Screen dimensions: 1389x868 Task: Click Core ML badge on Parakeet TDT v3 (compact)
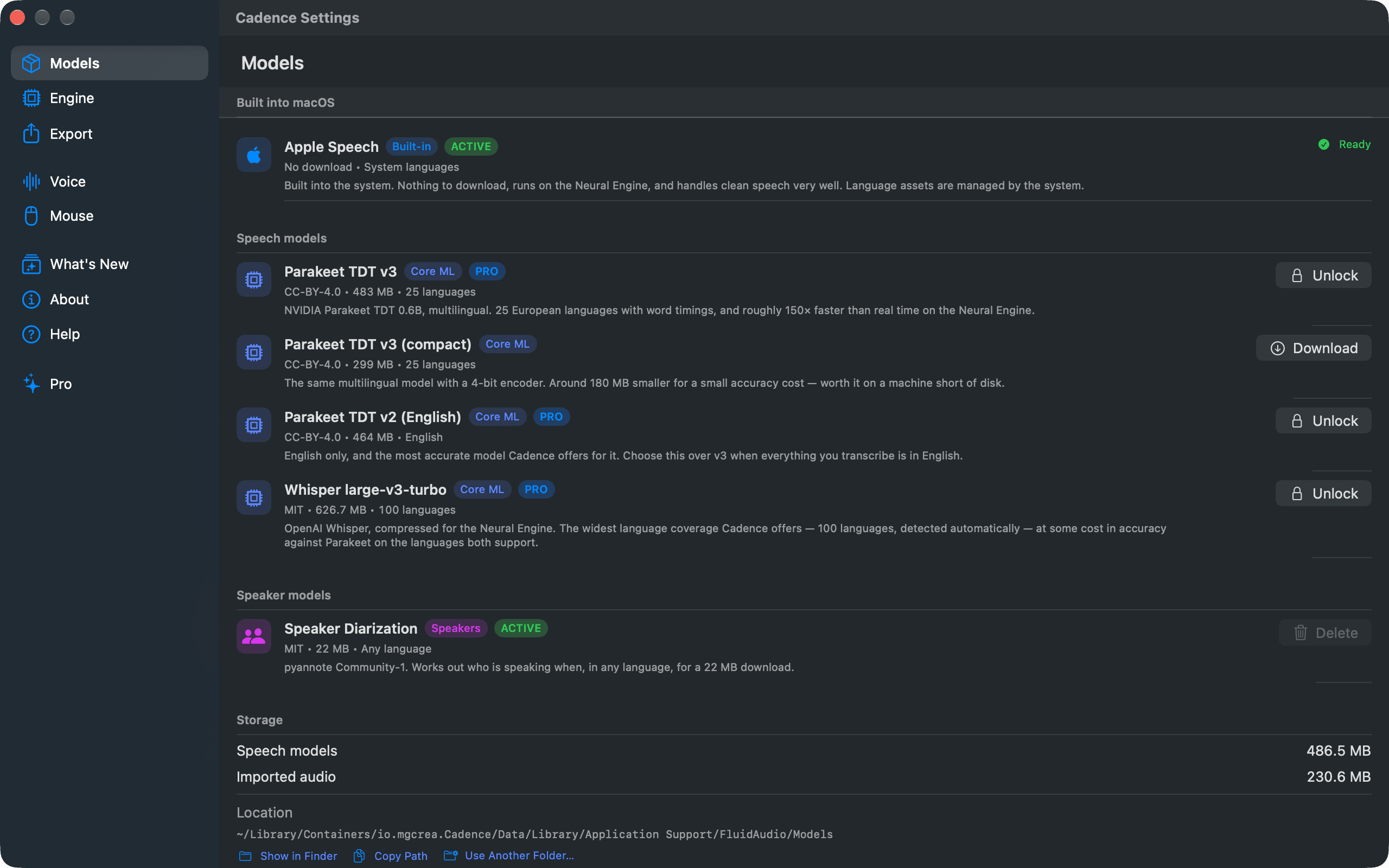[507, 344]
